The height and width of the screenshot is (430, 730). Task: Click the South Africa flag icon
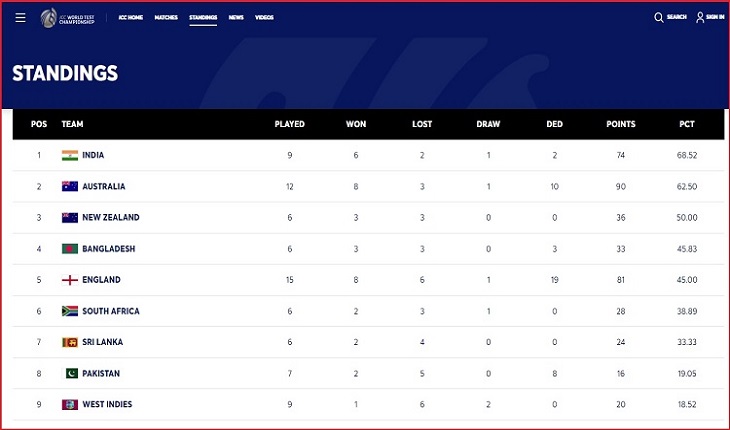coord(70,311)
